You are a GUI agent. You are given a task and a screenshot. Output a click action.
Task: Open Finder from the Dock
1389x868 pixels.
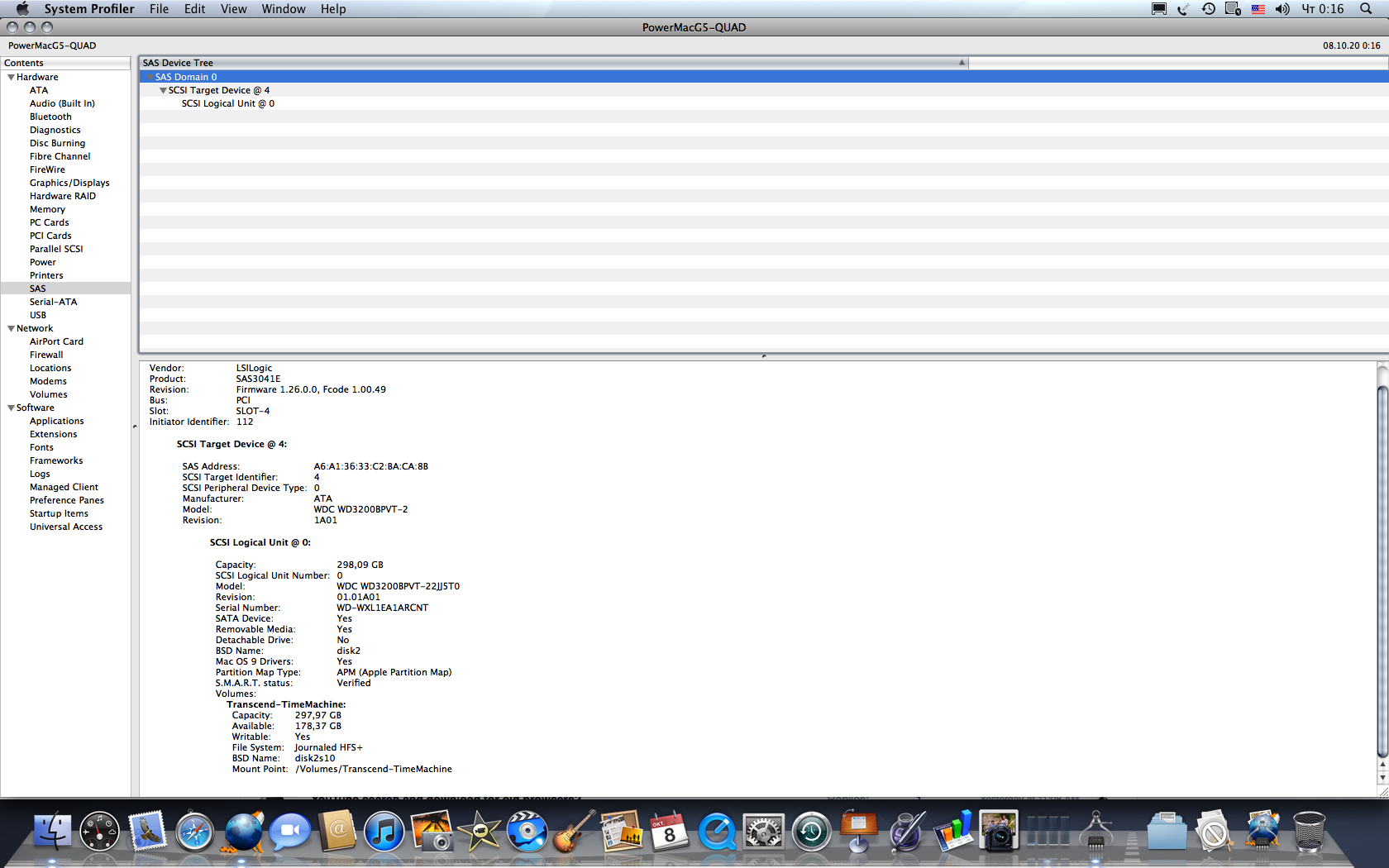pos(52,831)
